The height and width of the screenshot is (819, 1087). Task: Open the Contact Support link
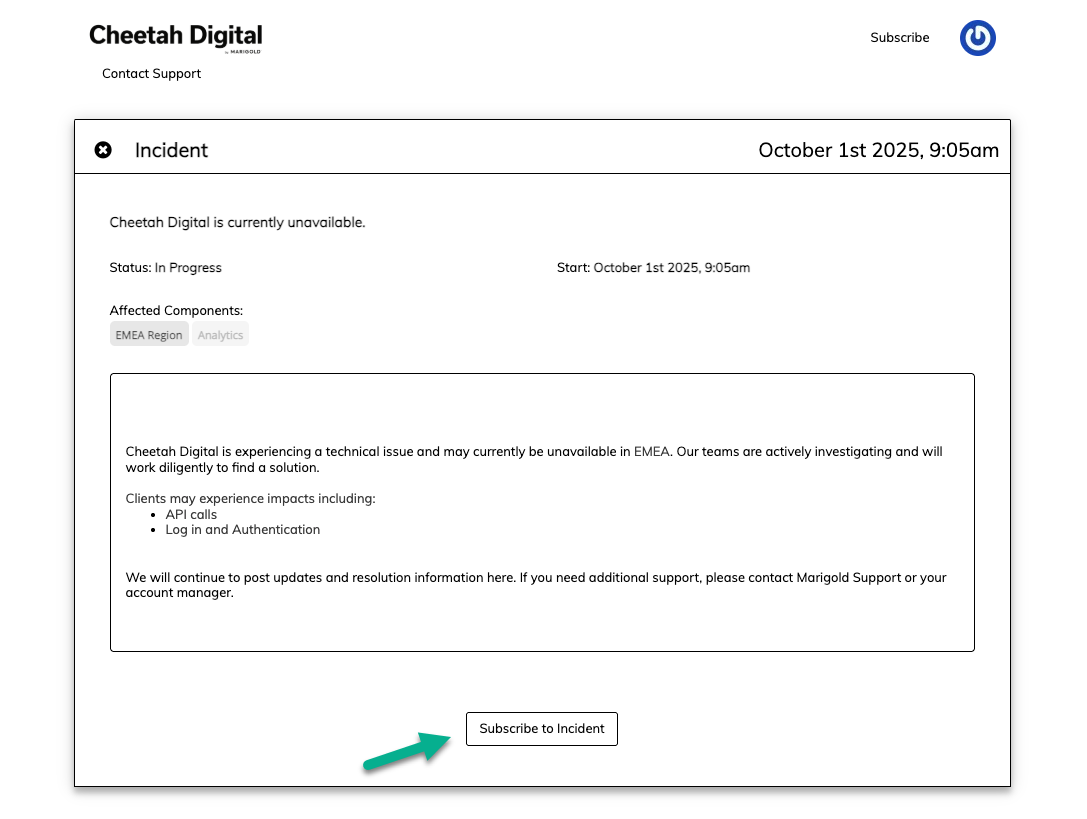click(x=151, y=73)
